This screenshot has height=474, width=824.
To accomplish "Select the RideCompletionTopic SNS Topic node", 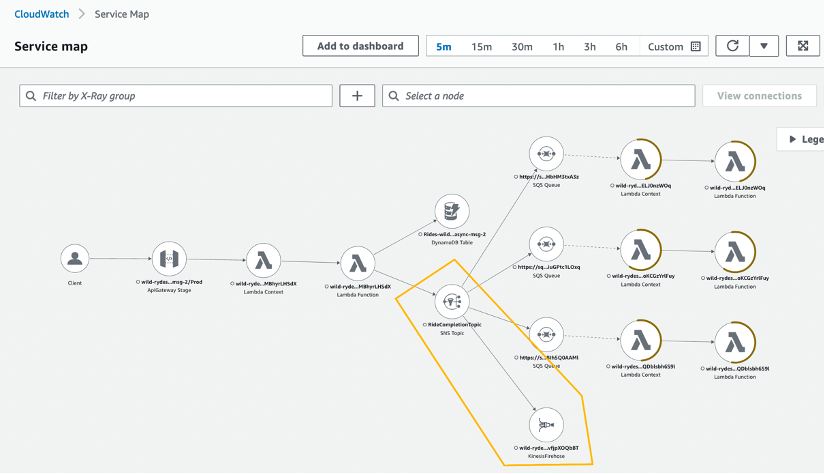I will coord(452,302).
